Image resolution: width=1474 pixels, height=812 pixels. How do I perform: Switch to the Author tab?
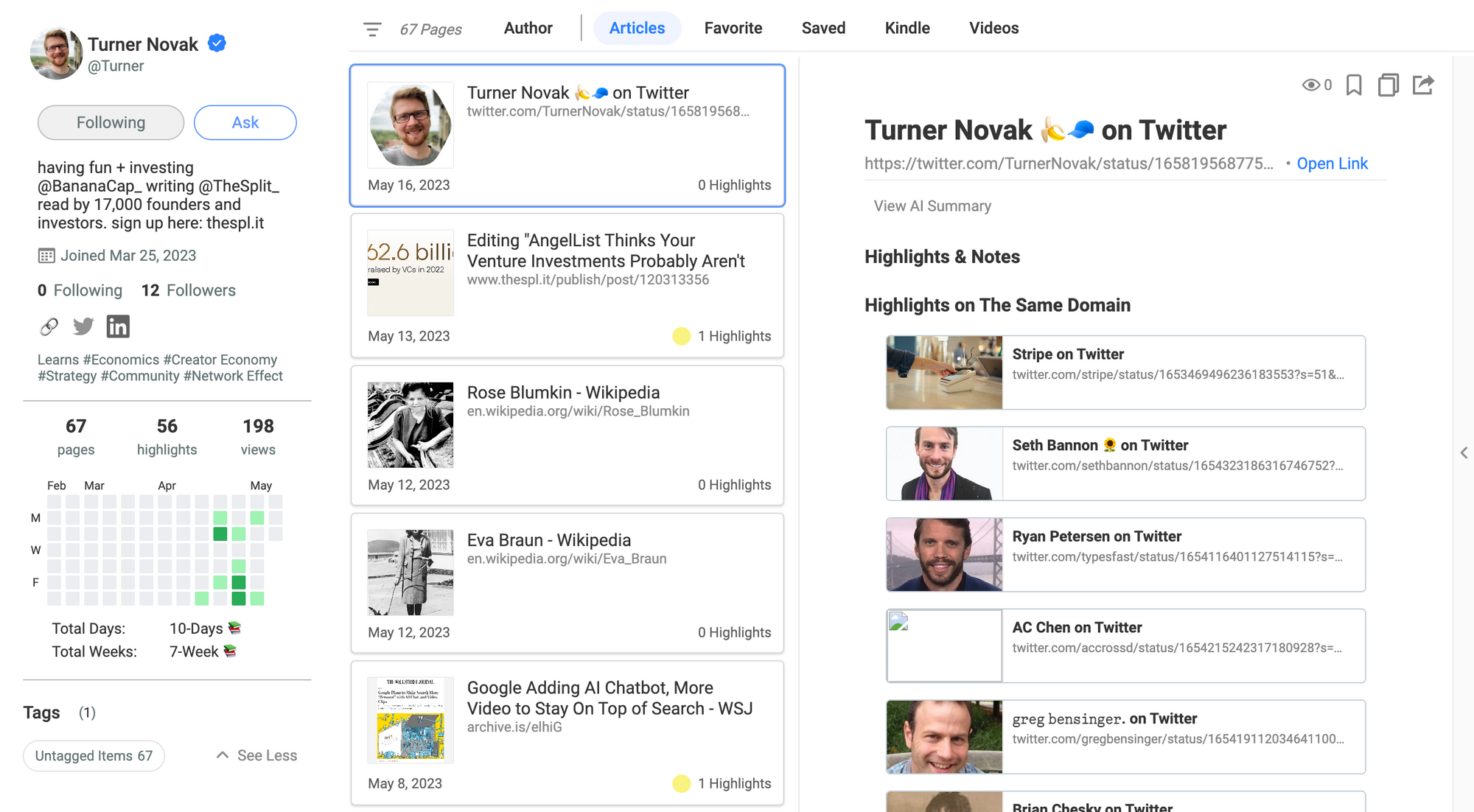(x=528, y=28)
